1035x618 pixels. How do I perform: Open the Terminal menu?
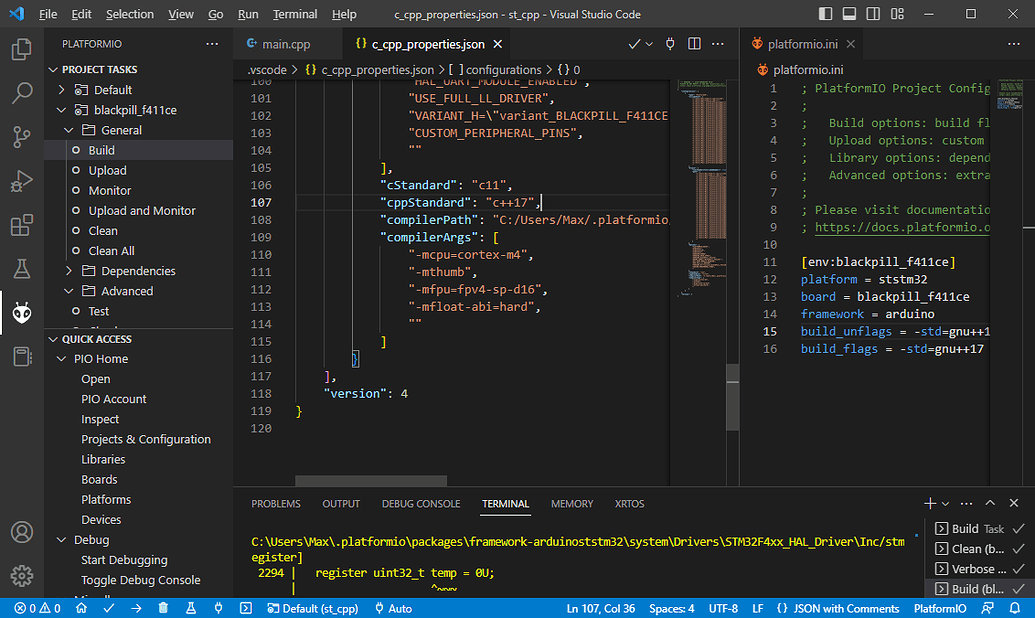click(x=294, y=14)
